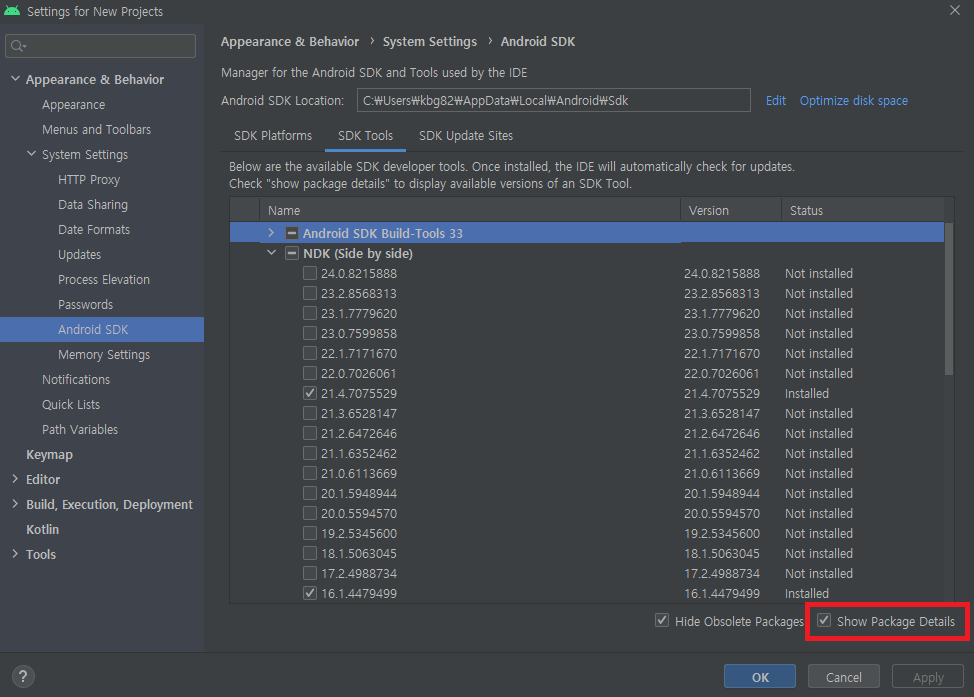Select the 23.1.7779620 NDK row name
Viewport: 974px width, 697px height.
click(x=358, y=314)
